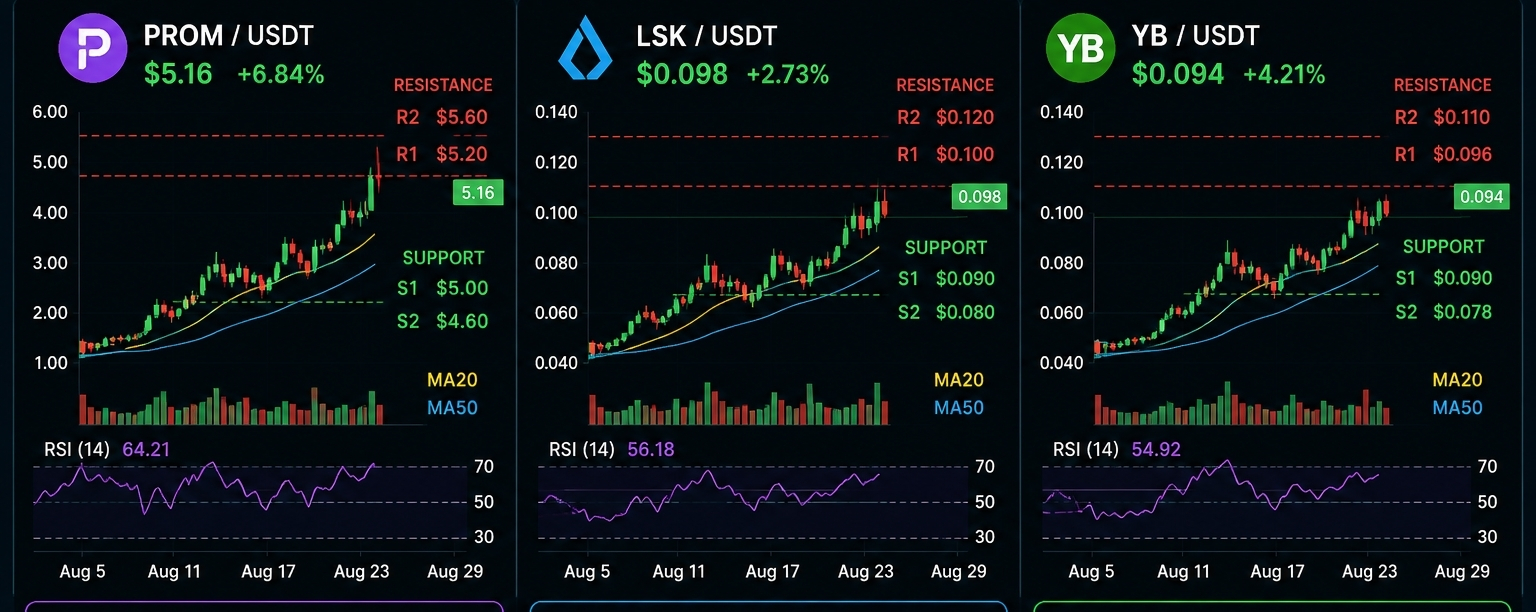Select LSK R2 $0.120 resistance level
The height and width of the screenshot is (612, 1536).
click(945, 117)
